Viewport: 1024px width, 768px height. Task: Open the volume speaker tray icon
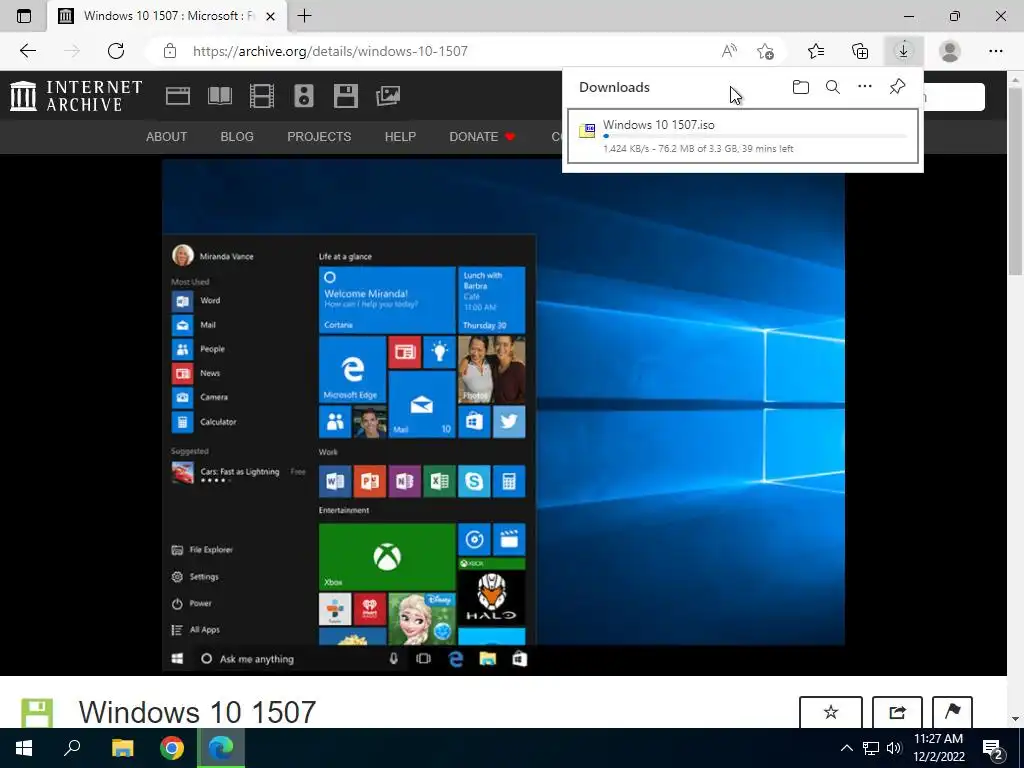894,748
